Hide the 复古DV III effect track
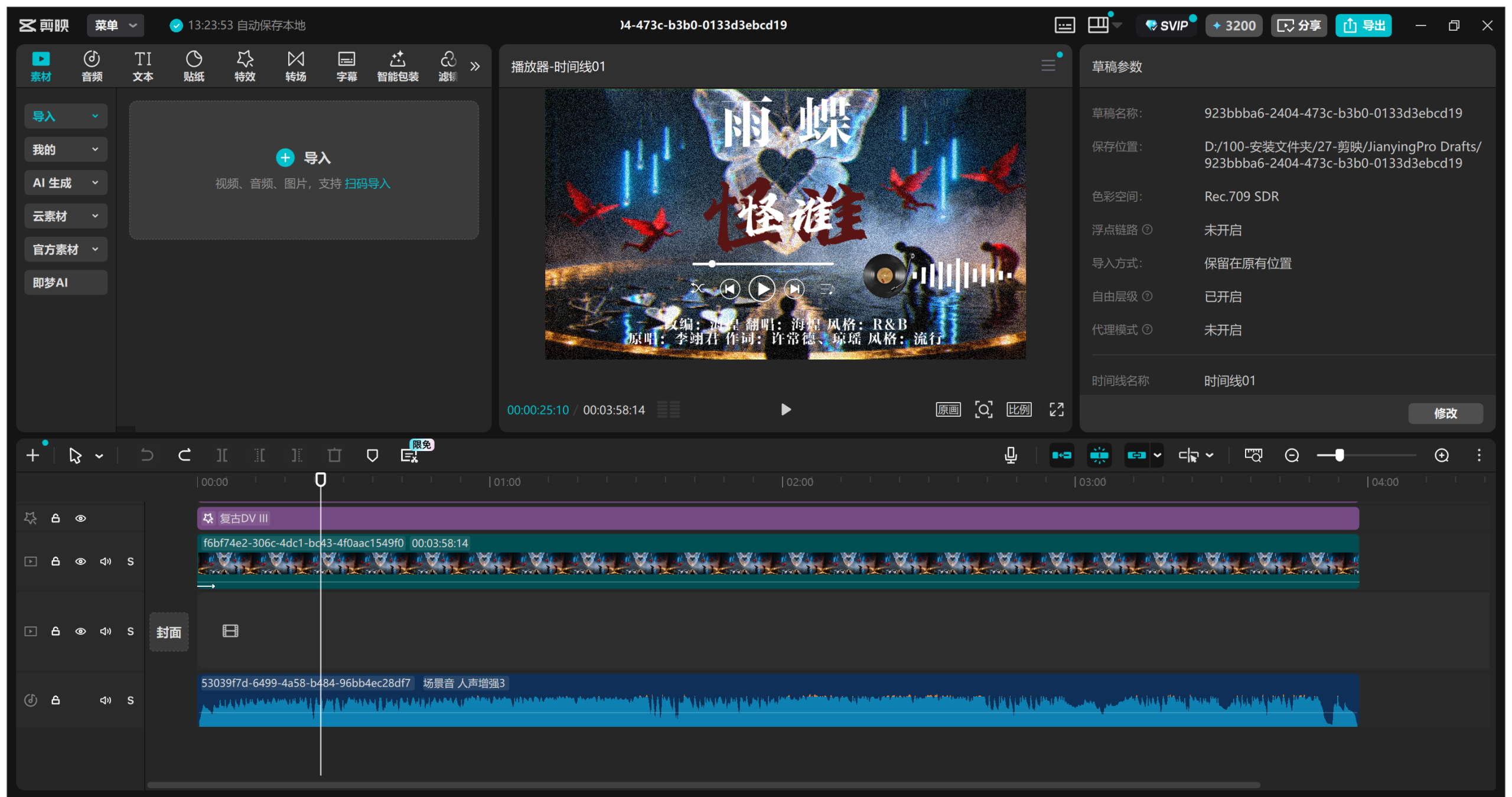Screen dimensions: 1512x797 (x=81, y=518)
